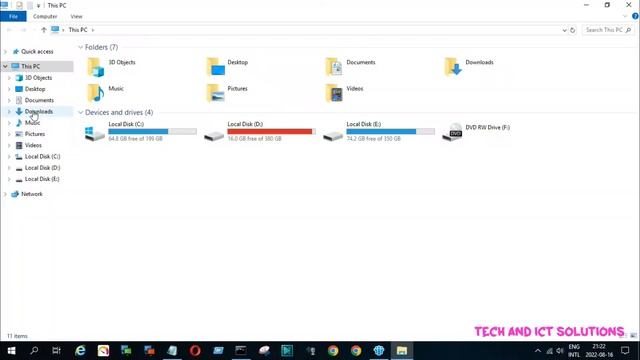The image size is (640, 360).
Task: Select Local Disk (D:) in navigation pane
Action: tap(42, 168)
